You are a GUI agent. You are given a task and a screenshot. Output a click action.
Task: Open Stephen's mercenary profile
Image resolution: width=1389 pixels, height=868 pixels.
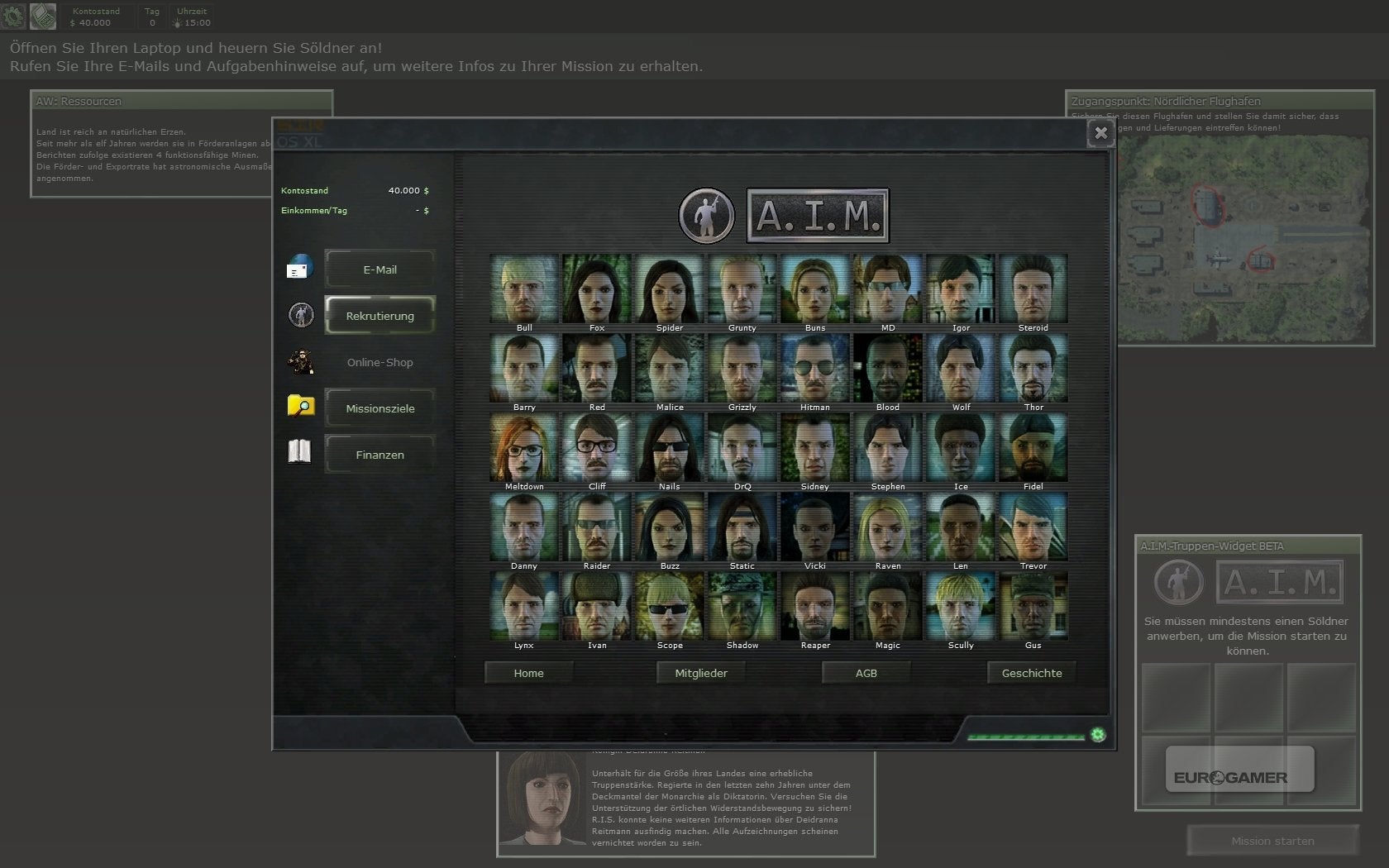click(888, 447)
